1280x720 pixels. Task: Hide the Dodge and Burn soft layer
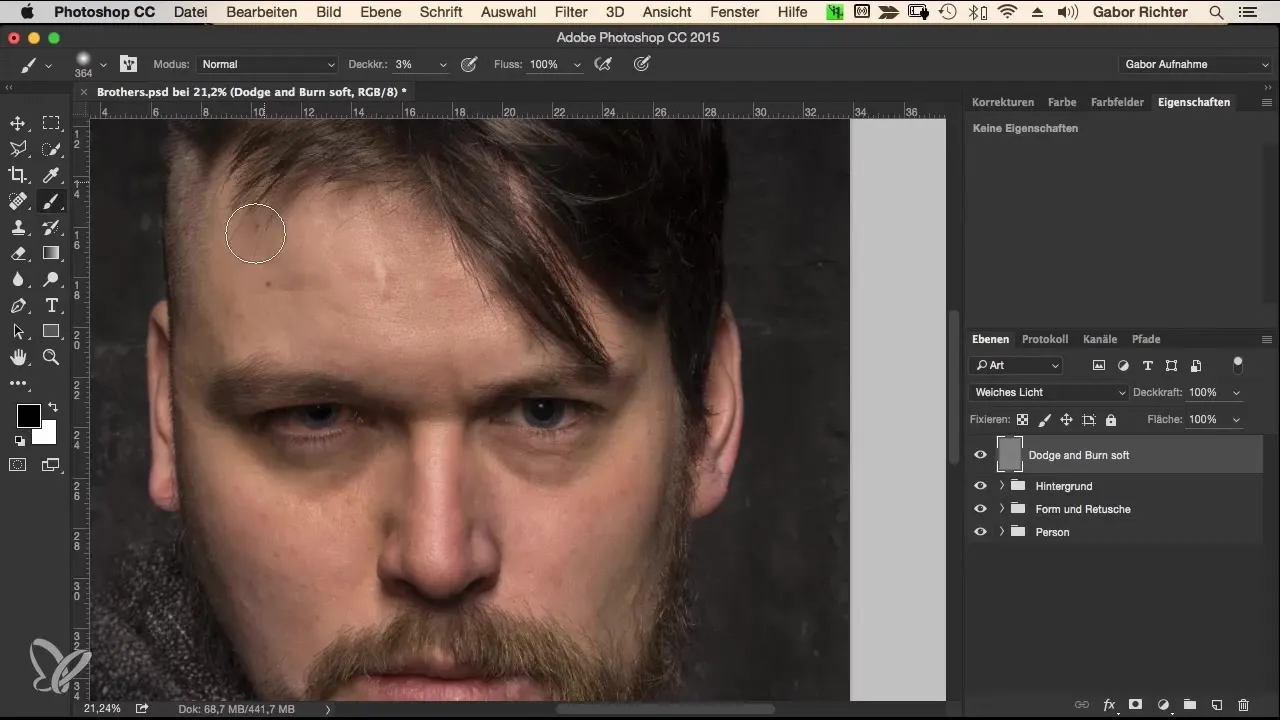pyautogui.click(x=980, y=455)
